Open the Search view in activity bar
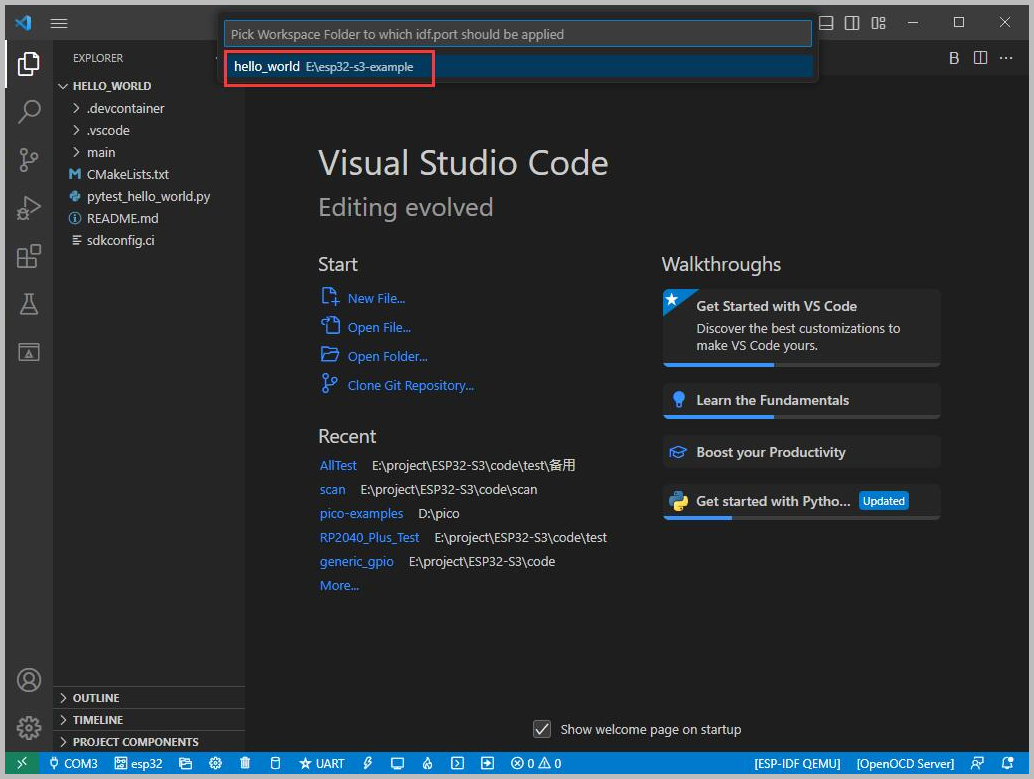 [x=29, y=111]
